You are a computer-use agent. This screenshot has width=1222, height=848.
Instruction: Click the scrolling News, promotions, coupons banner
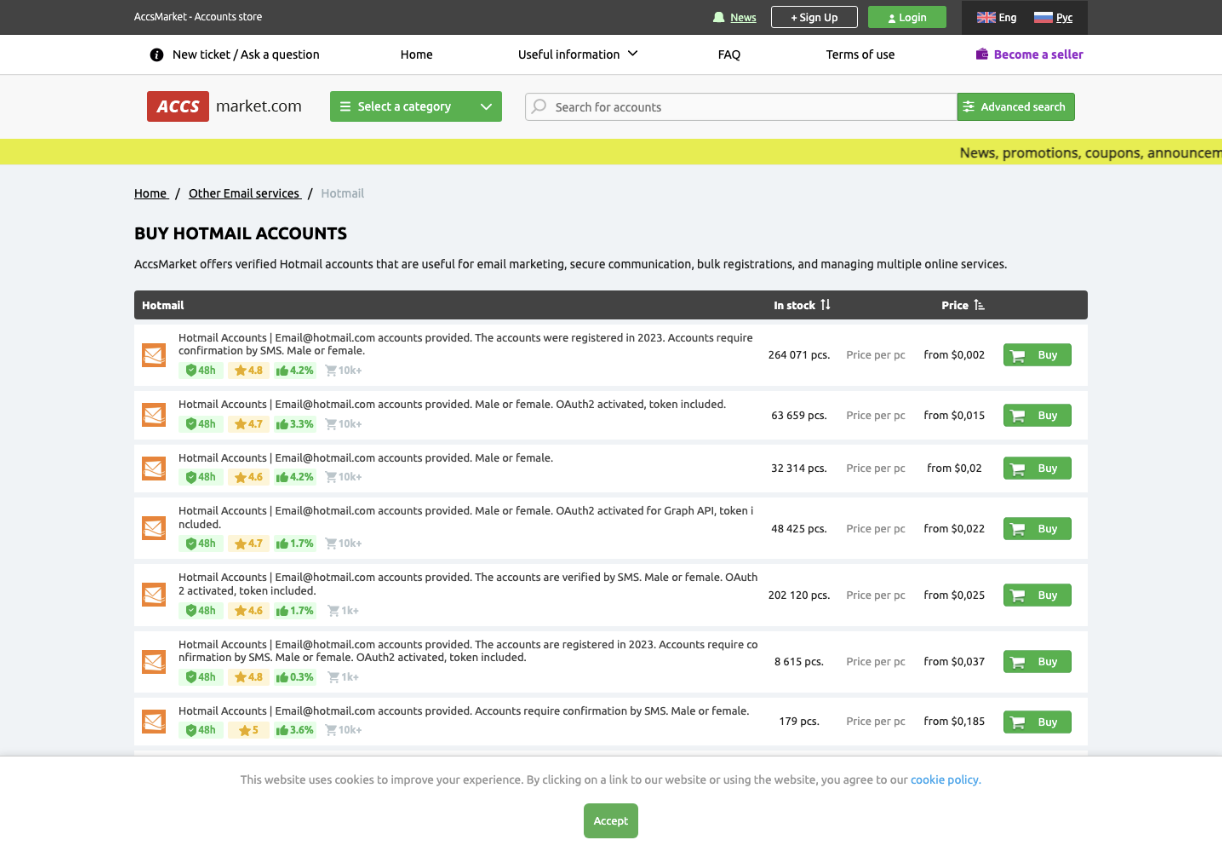[x=1090, y=153]
